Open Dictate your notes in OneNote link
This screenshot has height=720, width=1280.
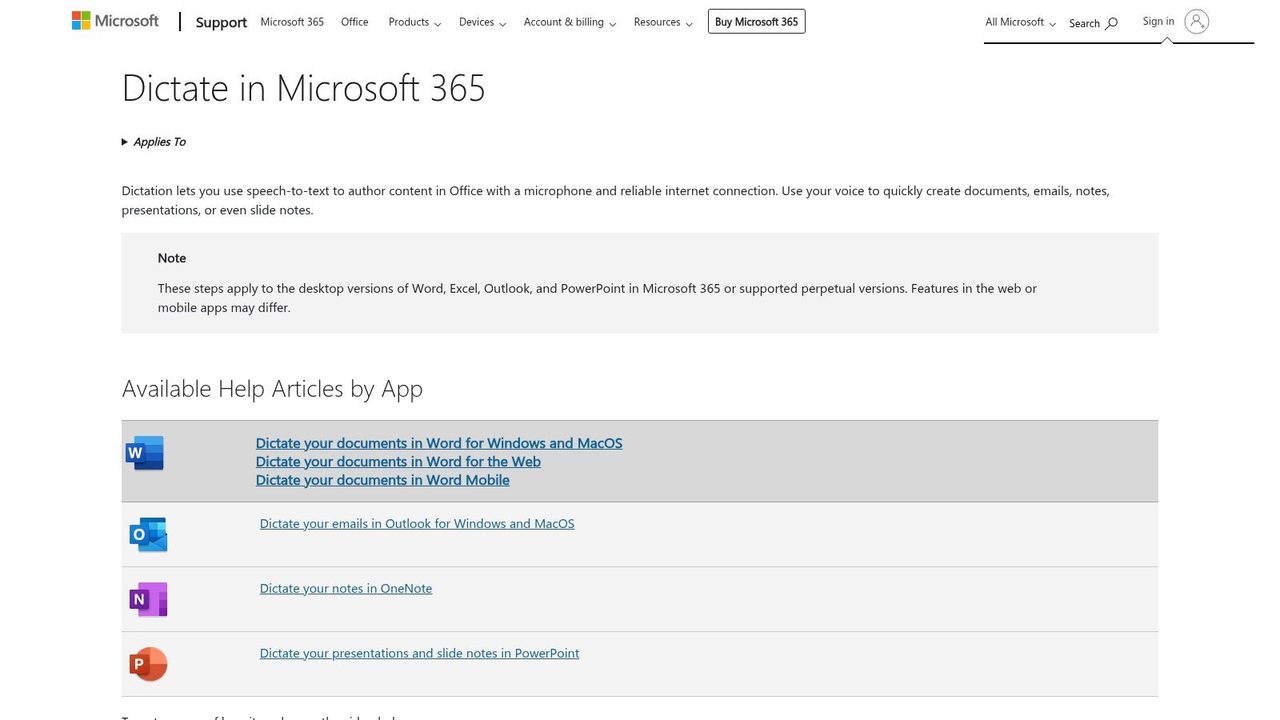click(346, 588)
